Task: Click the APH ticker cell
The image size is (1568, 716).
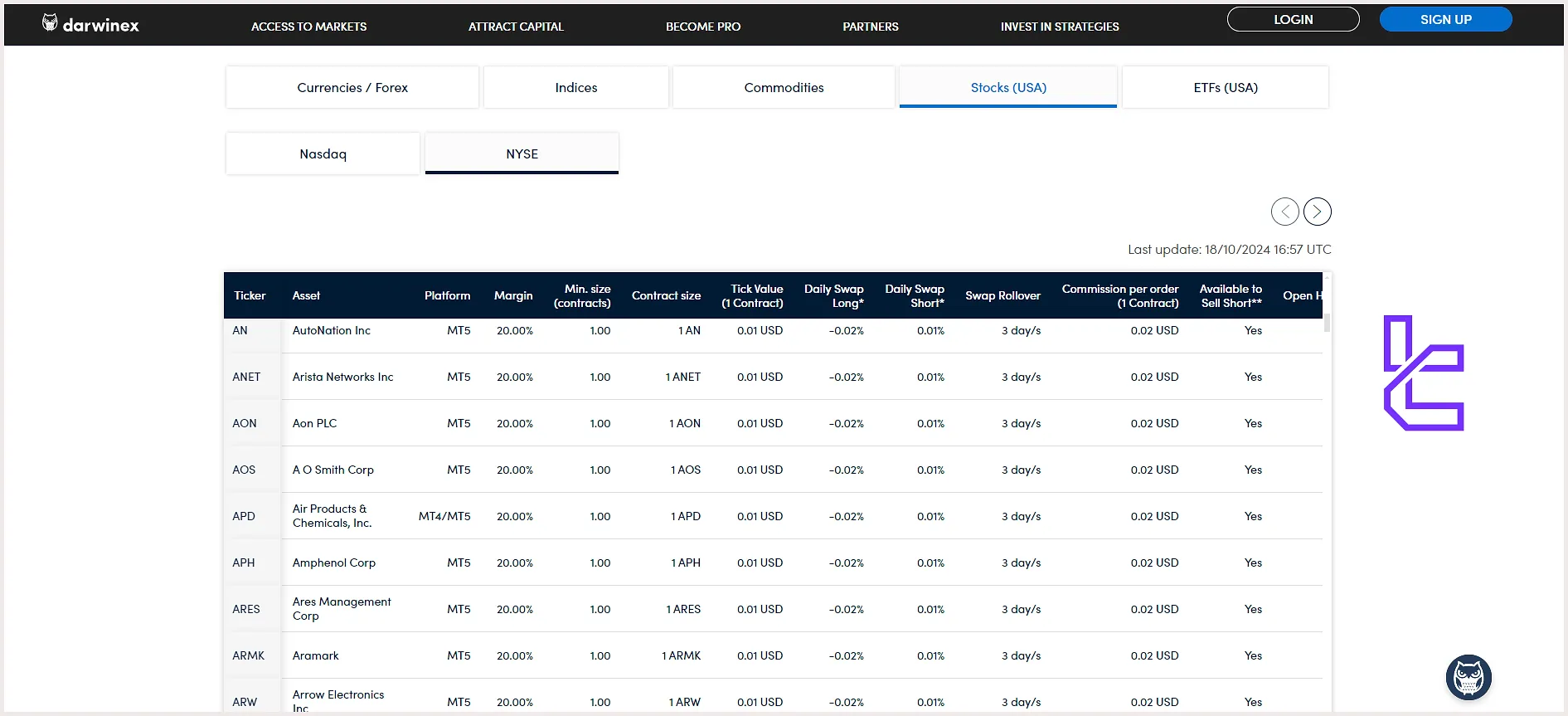Action: tap(244, 563)
